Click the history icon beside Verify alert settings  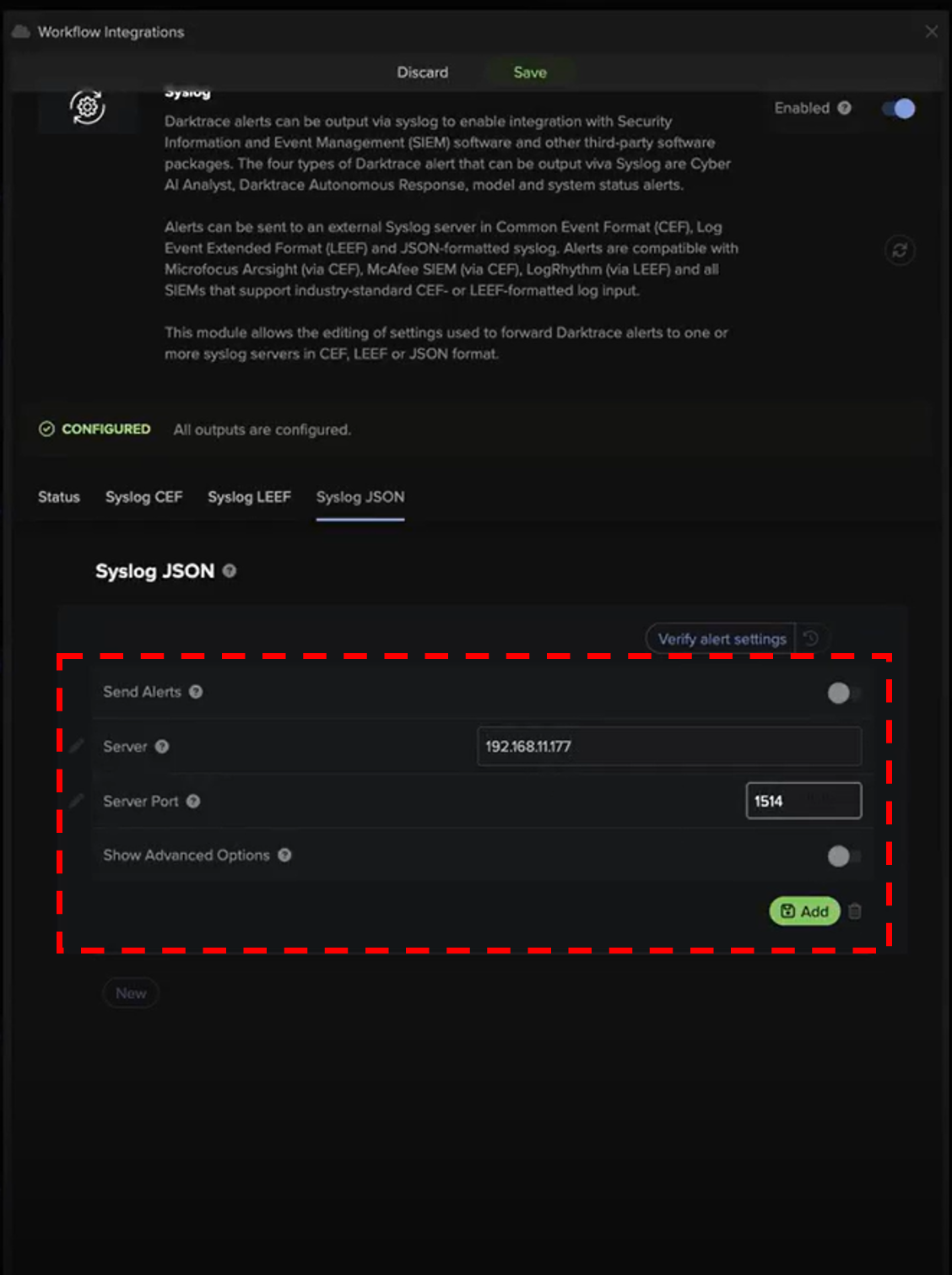811,639
